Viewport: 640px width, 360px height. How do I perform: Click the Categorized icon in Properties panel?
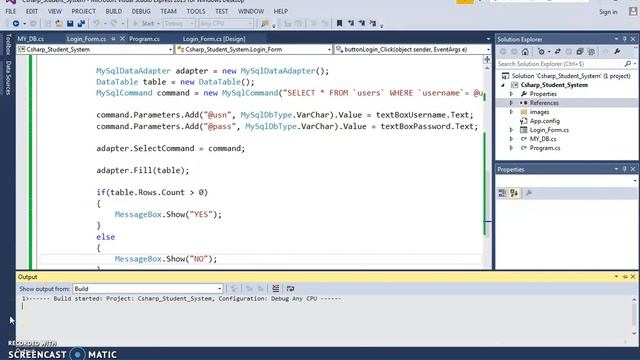tap(502, 193)
